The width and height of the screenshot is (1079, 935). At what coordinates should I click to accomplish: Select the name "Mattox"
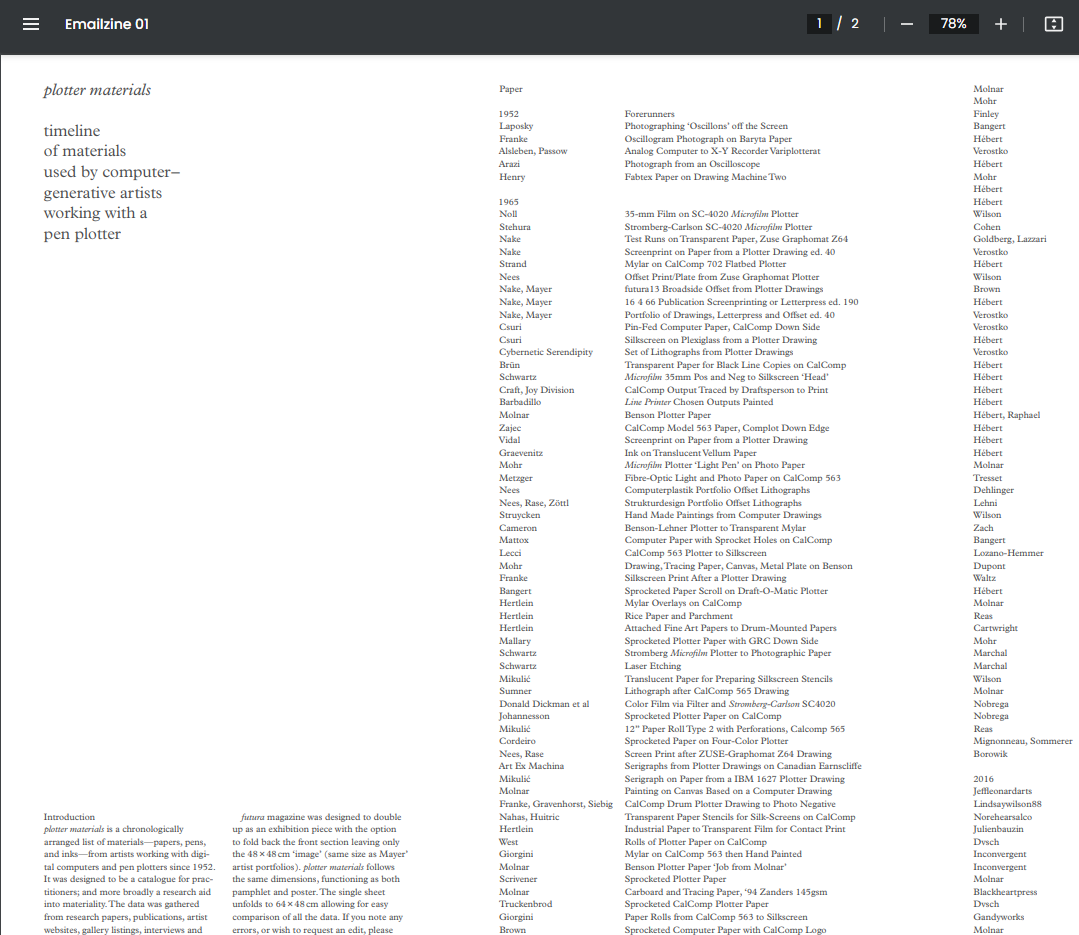tap(514, 540)
